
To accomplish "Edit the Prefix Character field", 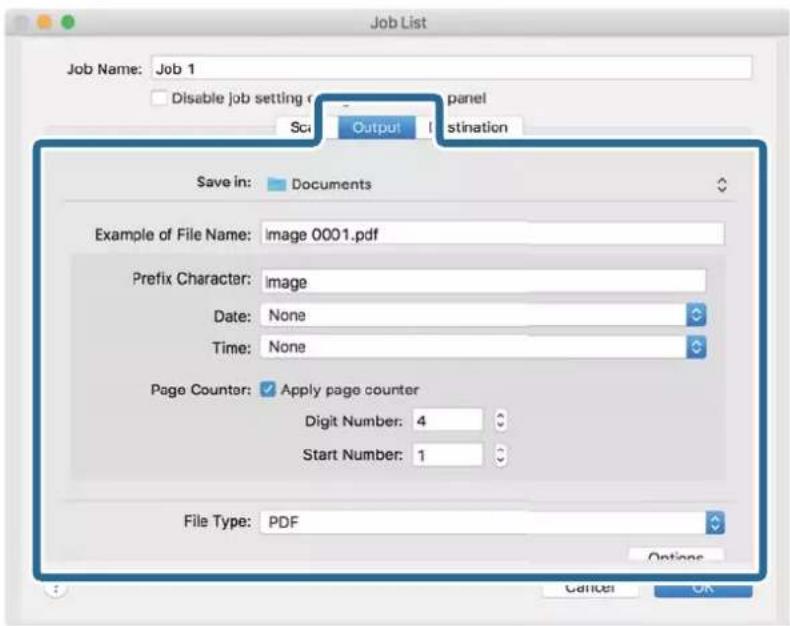I will tap(483, 281).
